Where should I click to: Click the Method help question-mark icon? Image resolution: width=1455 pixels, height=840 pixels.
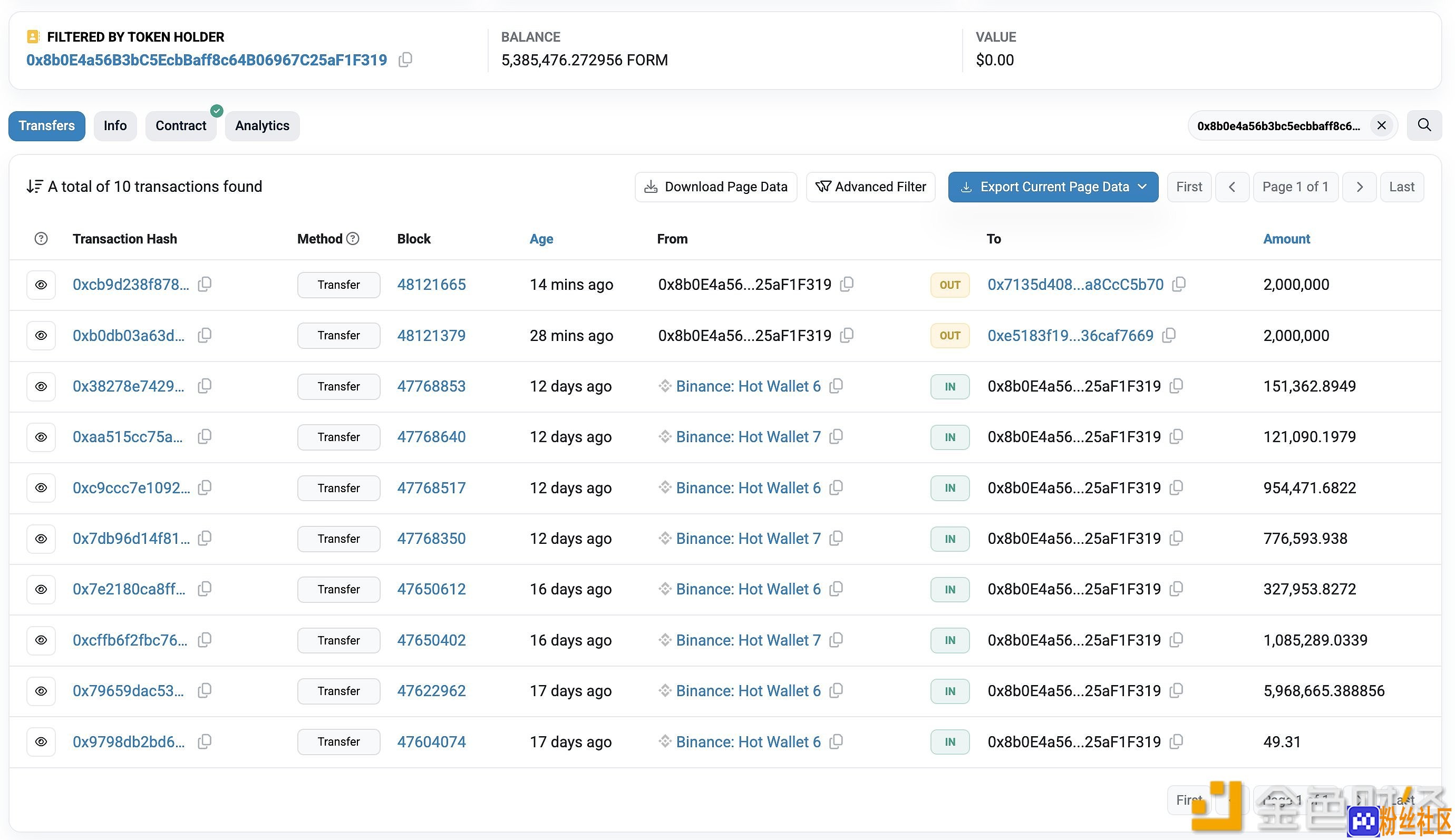pyautogui.click(x=353, y=238)
